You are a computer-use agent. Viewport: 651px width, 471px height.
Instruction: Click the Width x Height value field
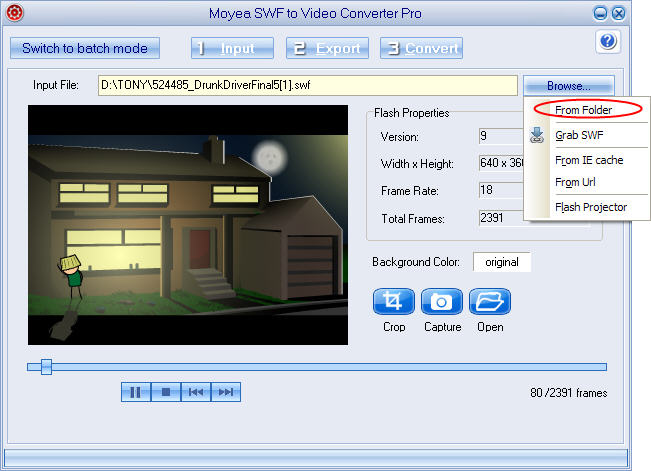click(x=501, y=163)
